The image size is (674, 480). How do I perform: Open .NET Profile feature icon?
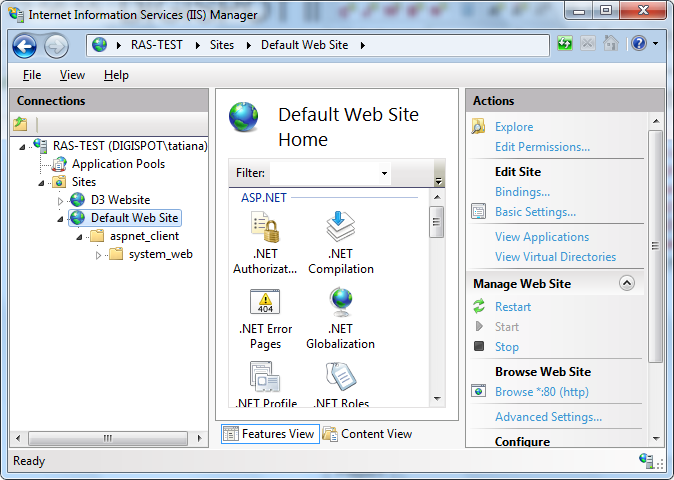pos(265,376)
